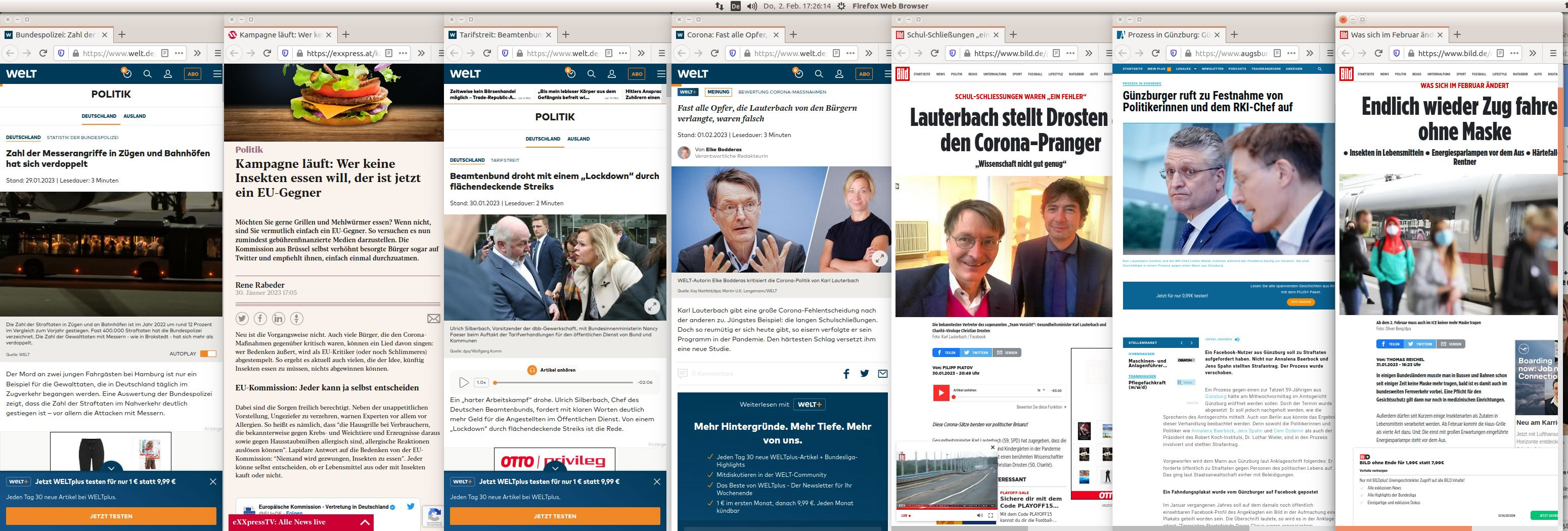
Task: Next Stellenmarkt item arrow in Augsburger window
Action: point(1191,343)
